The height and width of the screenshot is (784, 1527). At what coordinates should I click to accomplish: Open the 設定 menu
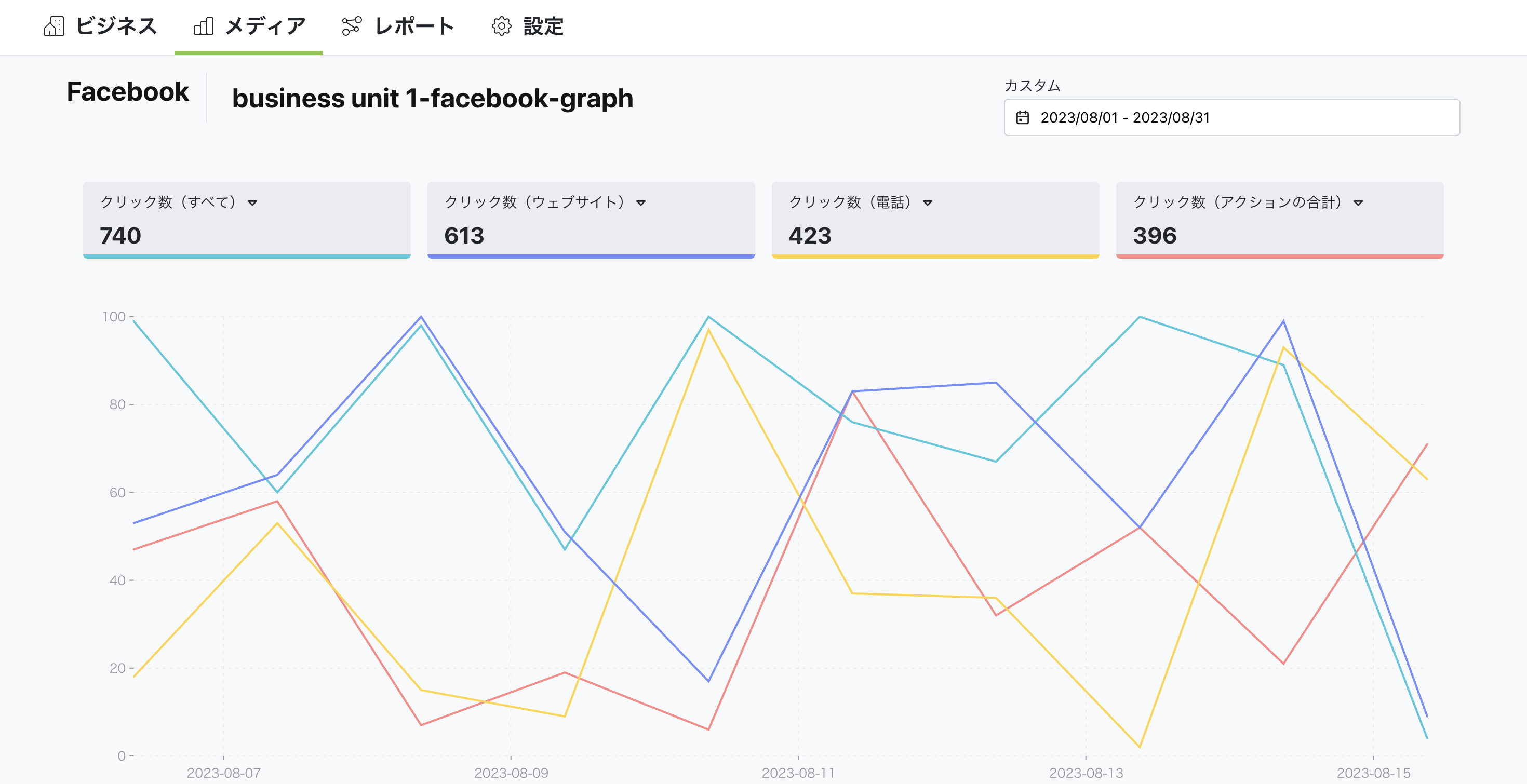pyautogui.click(x=543, y=26)
